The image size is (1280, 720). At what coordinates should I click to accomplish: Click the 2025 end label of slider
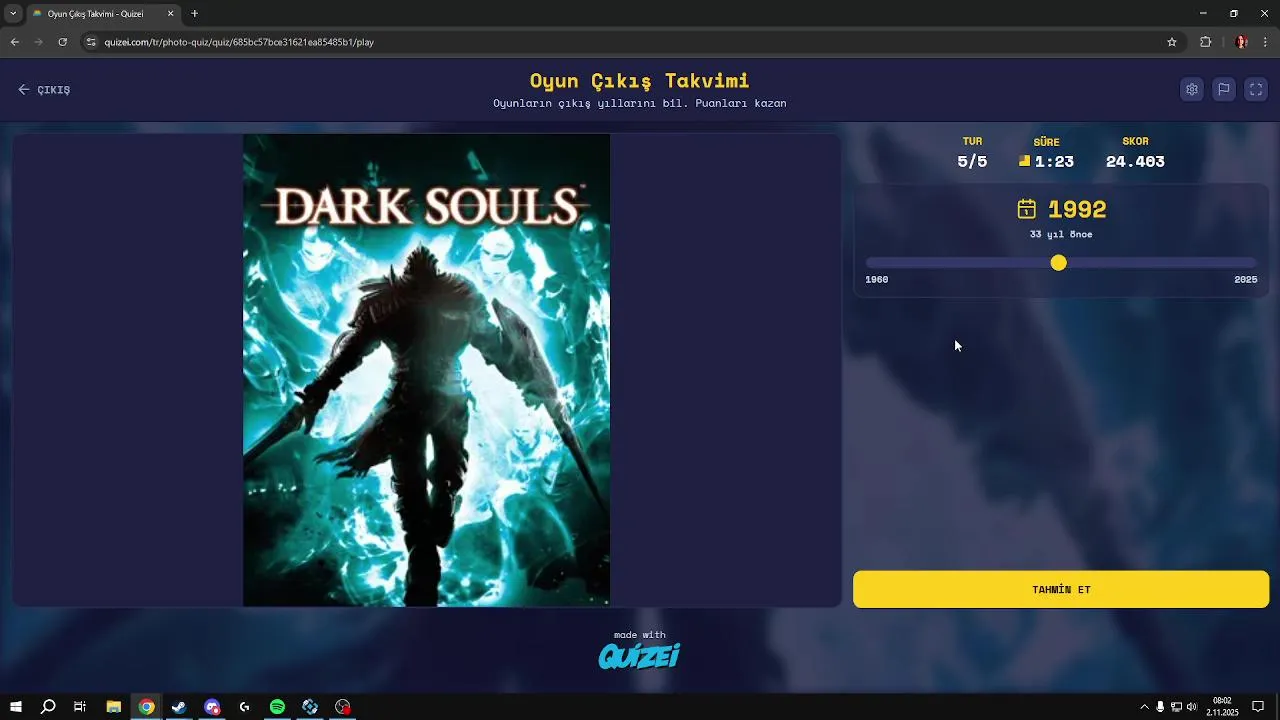[x=1245, y=280]
